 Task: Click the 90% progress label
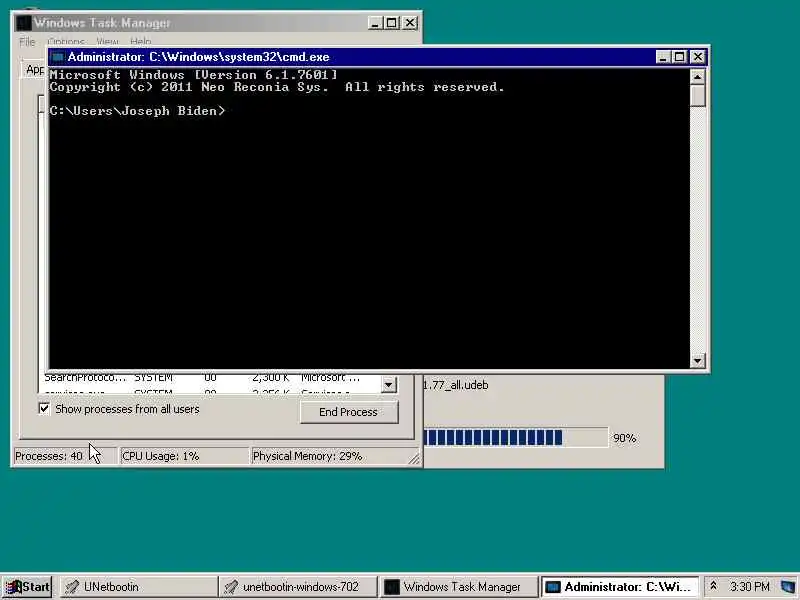624,438
